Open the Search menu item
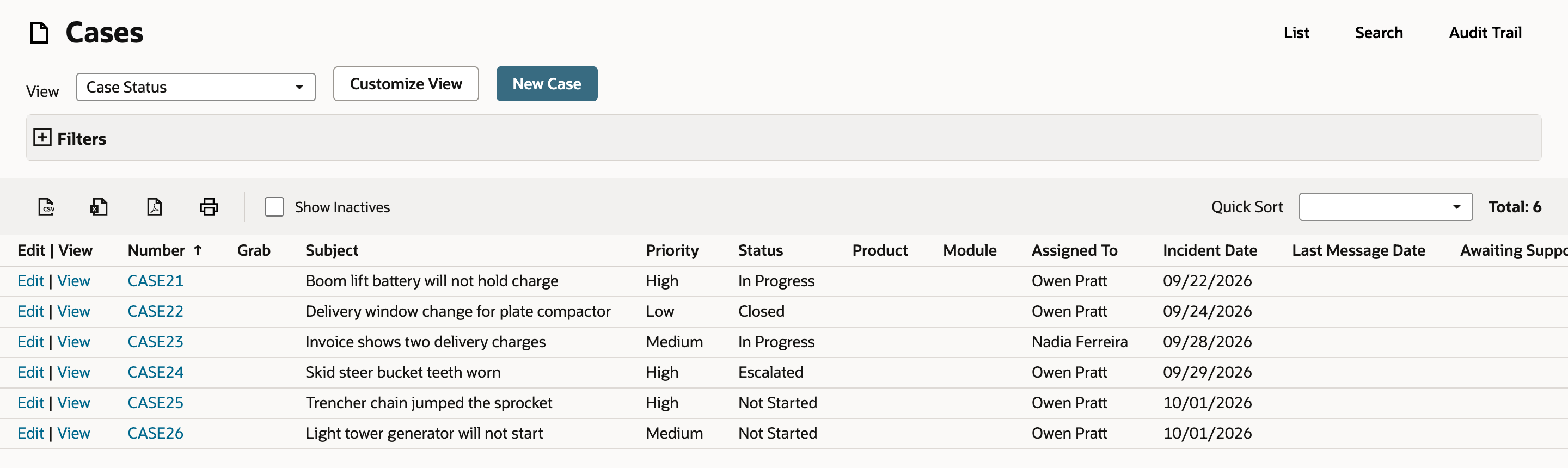1568x468 pixels. click(1379, 33)
